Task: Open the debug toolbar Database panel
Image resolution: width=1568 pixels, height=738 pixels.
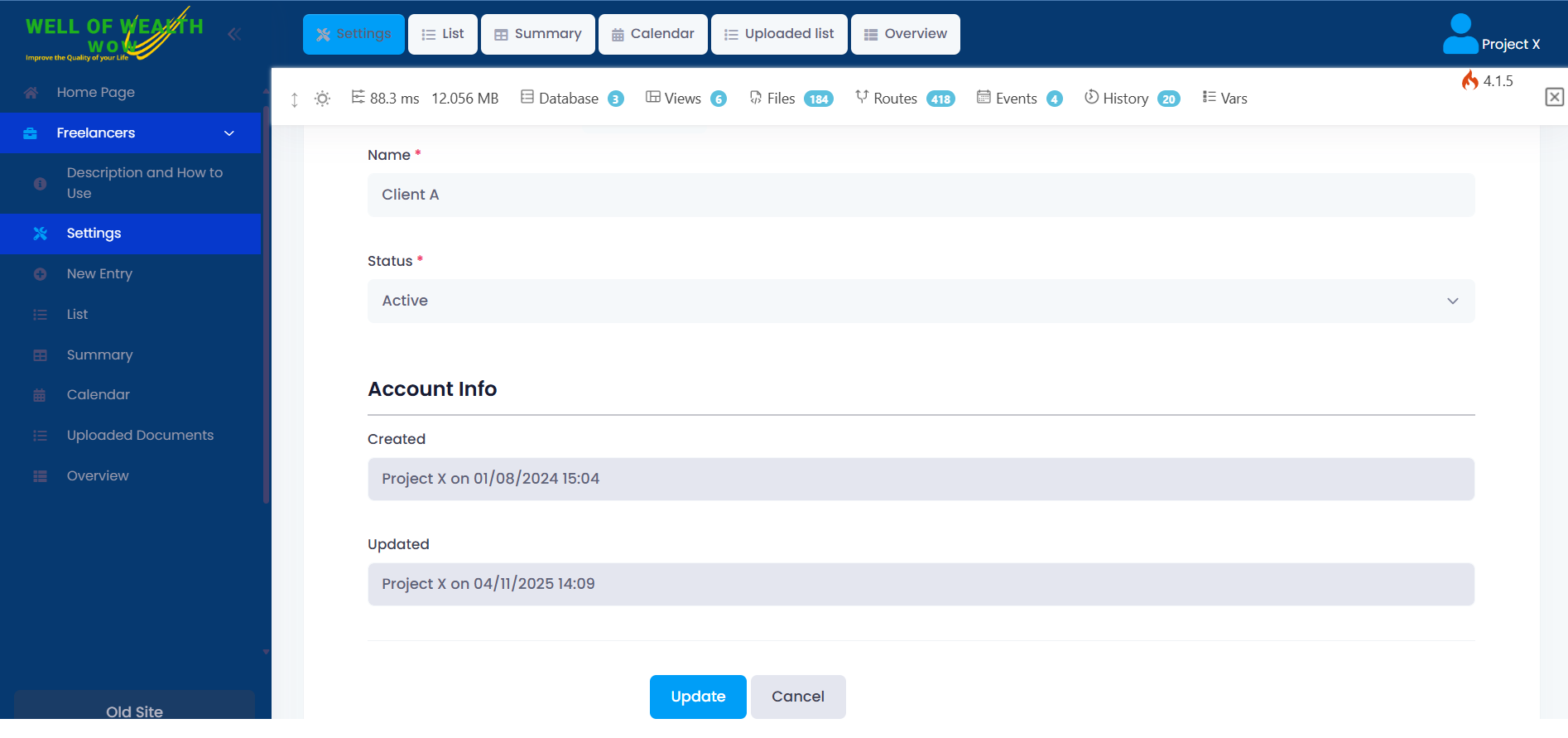Action: click(572, 99)
